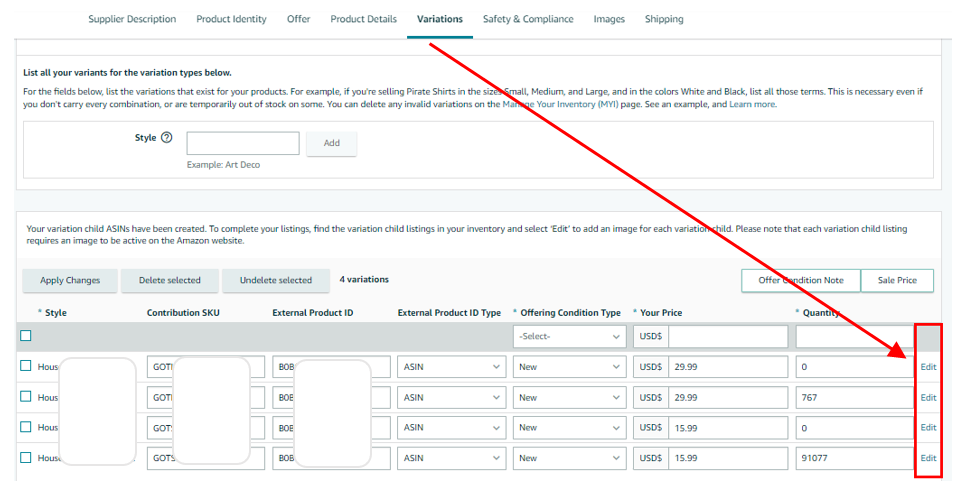Click the Offering Condition Type column header
The image size is (971, 490).
(570, 313)
